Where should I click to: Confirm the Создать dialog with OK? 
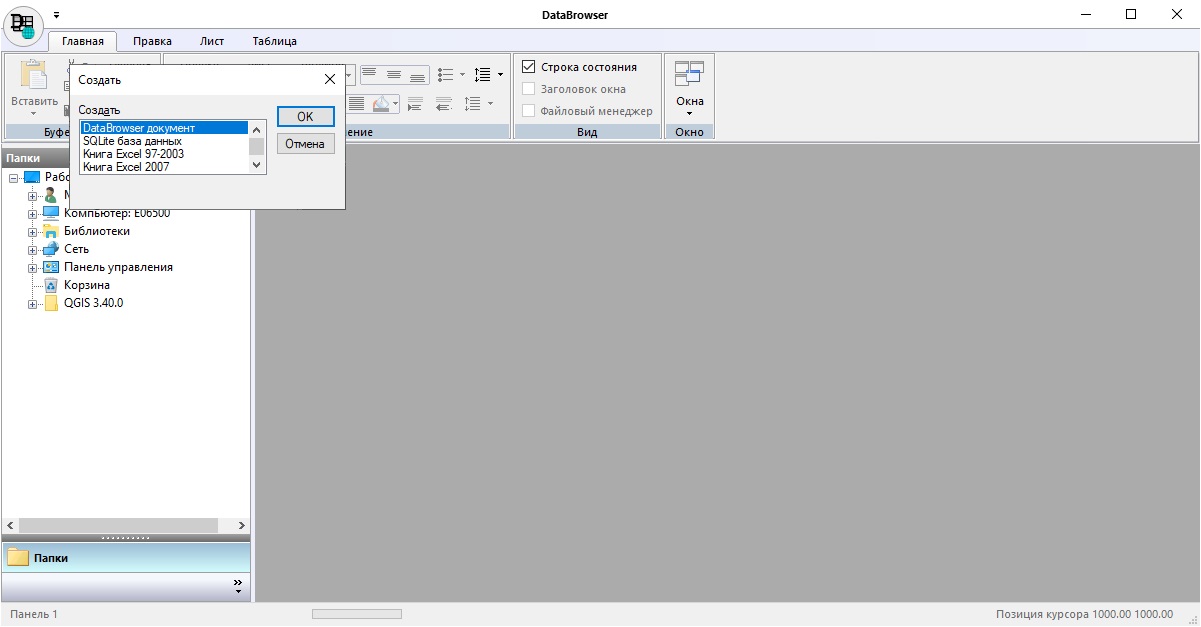tap(305, 116)
